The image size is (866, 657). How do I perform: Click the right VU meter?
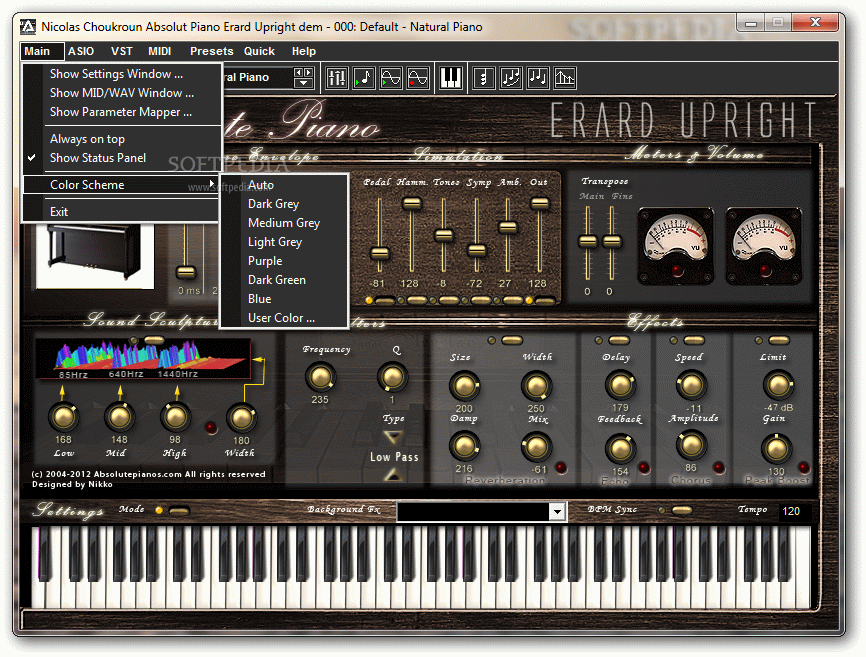(x=763, y=246)
